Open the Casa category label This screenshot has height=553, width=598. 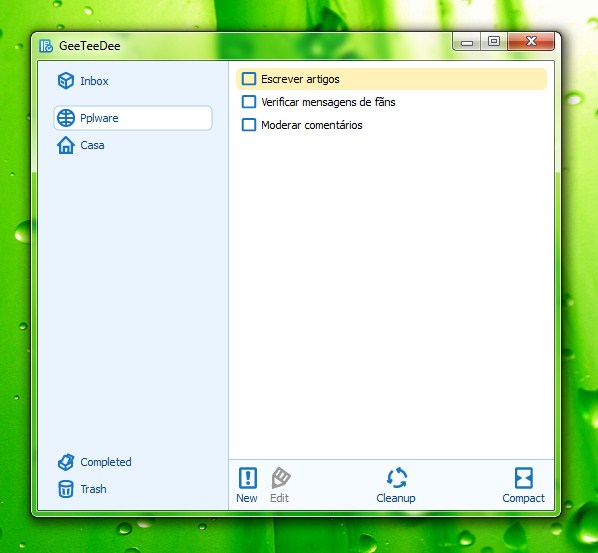pyautogui.click(x=92, y=145)
